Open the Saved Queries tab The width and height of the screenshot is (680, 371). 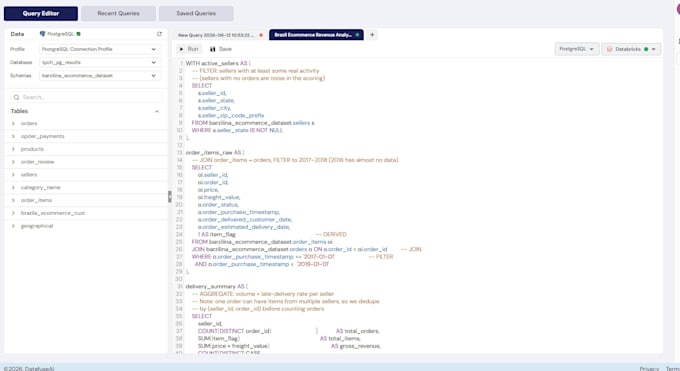click(196, 13)
